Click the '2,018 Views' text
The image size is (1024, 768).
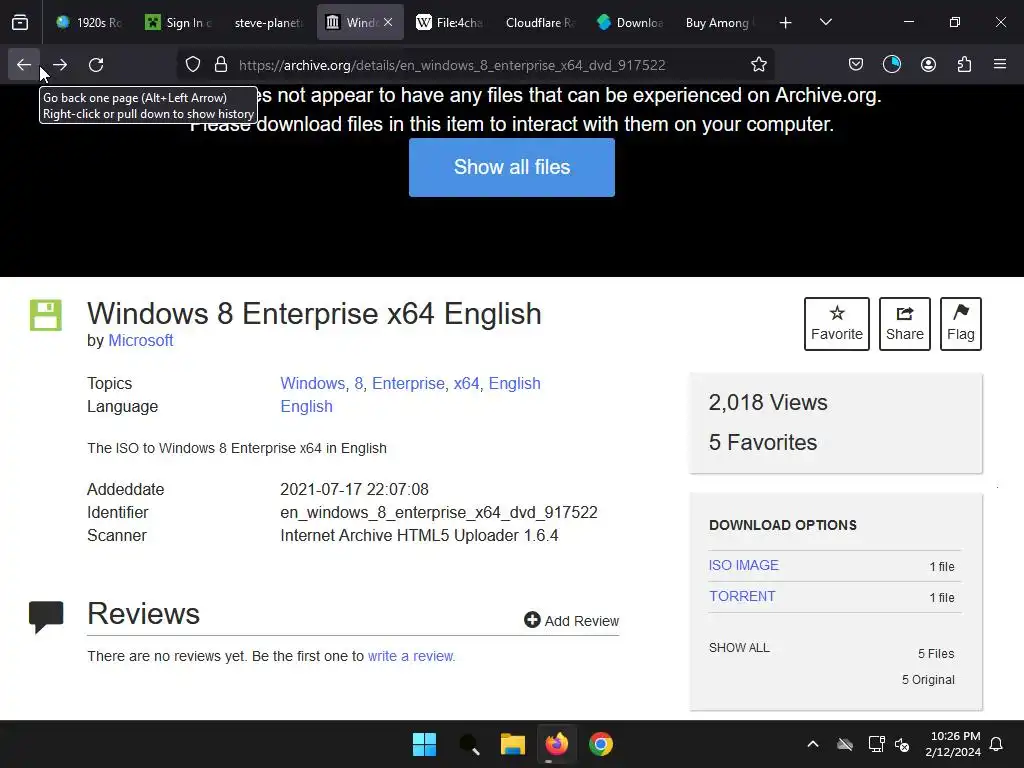[x=768, y=402]
